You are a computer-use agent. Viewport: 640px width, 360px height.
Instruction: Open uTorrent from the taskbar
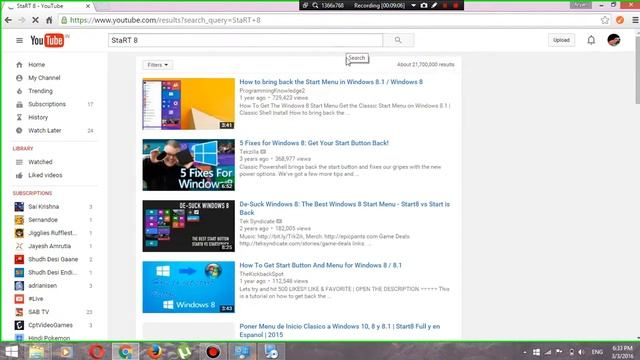point(184,351)
